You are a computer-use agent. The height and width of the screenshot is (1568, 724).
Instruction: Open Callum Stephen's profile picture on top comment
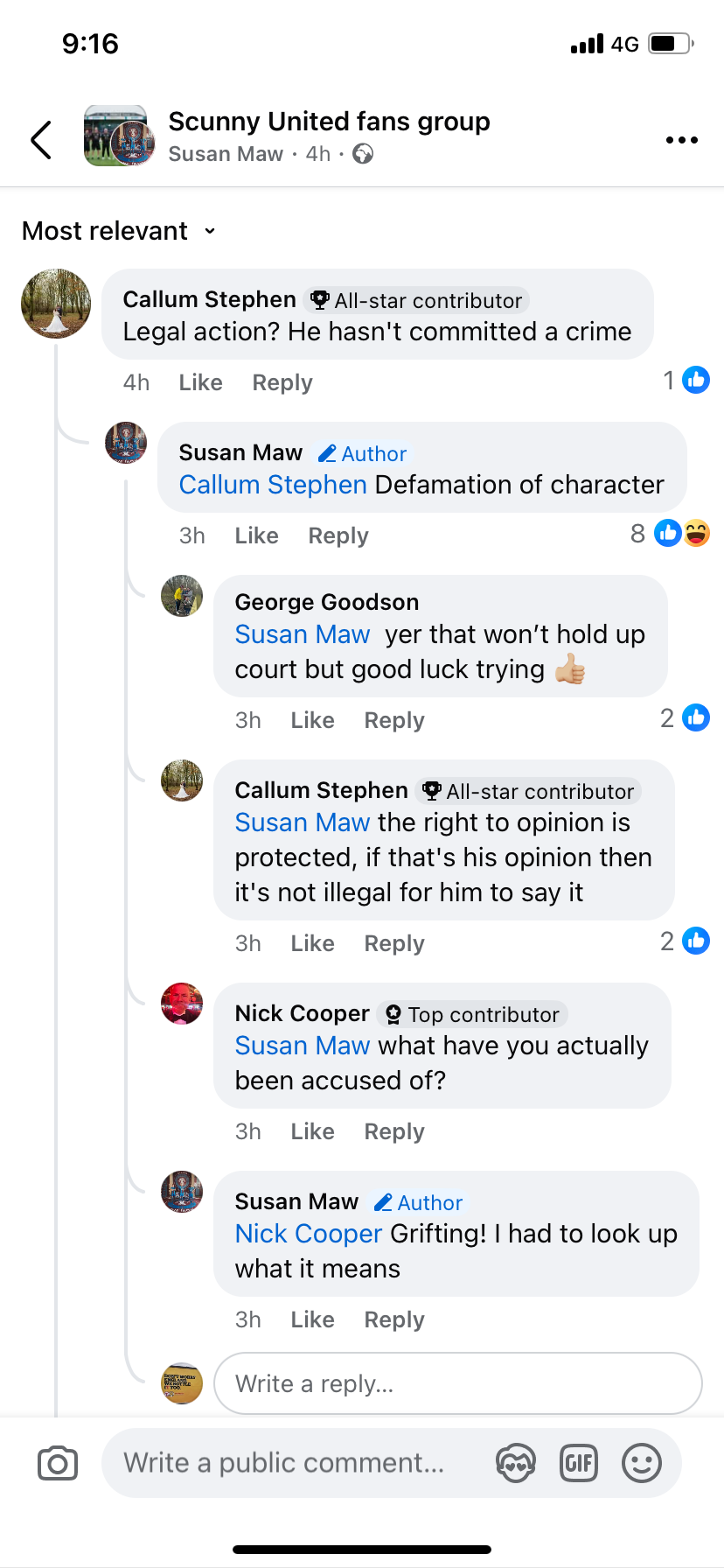coord(56,304)
